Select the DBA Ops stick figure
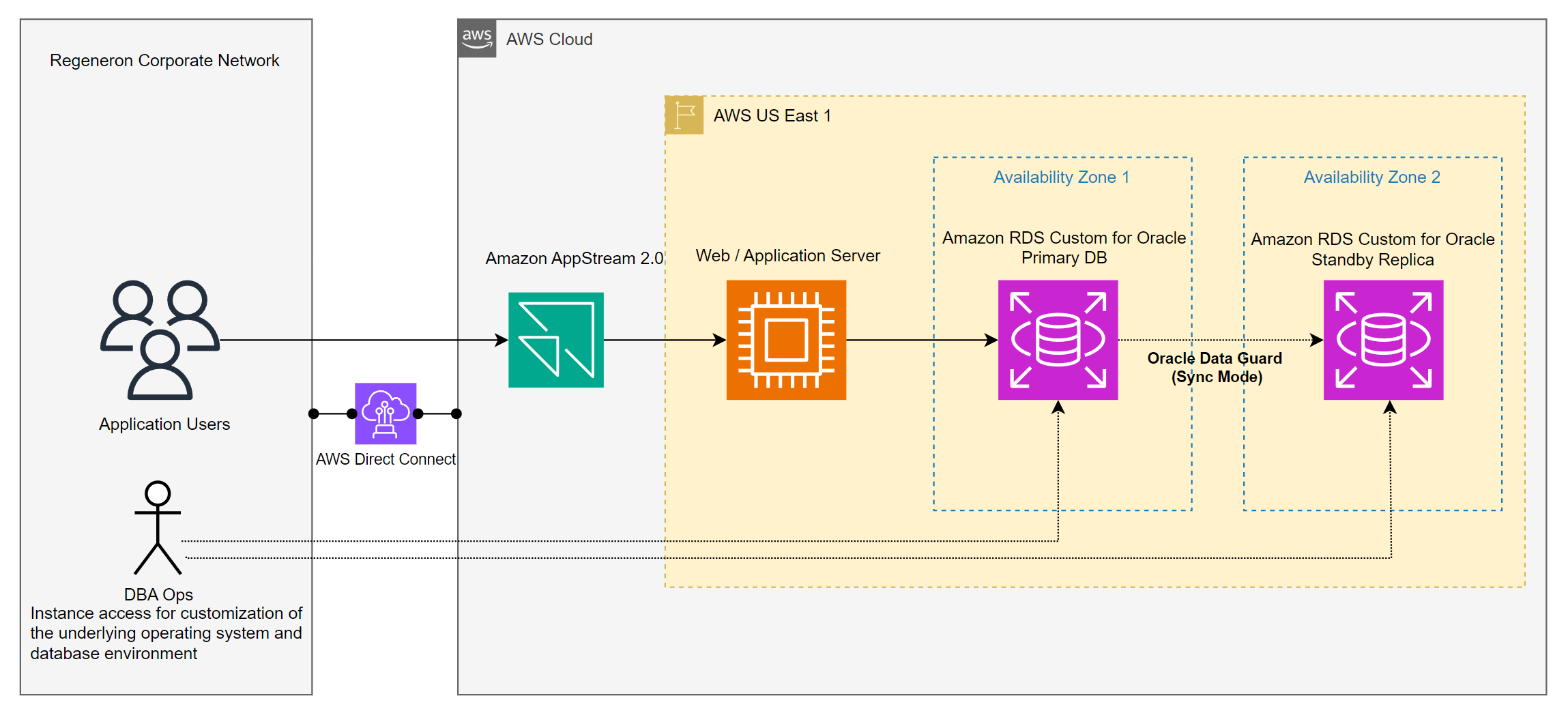This screenshot has height=726, width=1568. [x=158, y=527]
